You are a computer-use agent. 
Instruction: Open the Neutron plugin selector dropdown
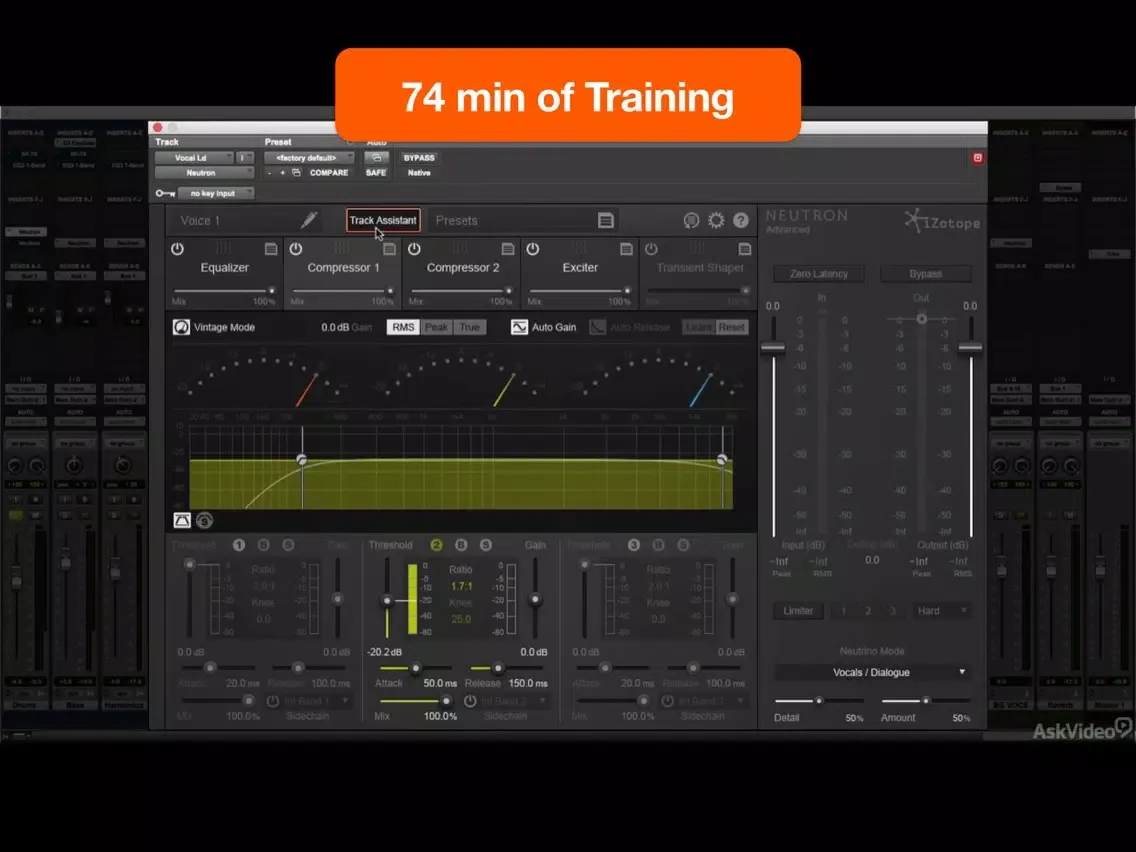point(204,173)
